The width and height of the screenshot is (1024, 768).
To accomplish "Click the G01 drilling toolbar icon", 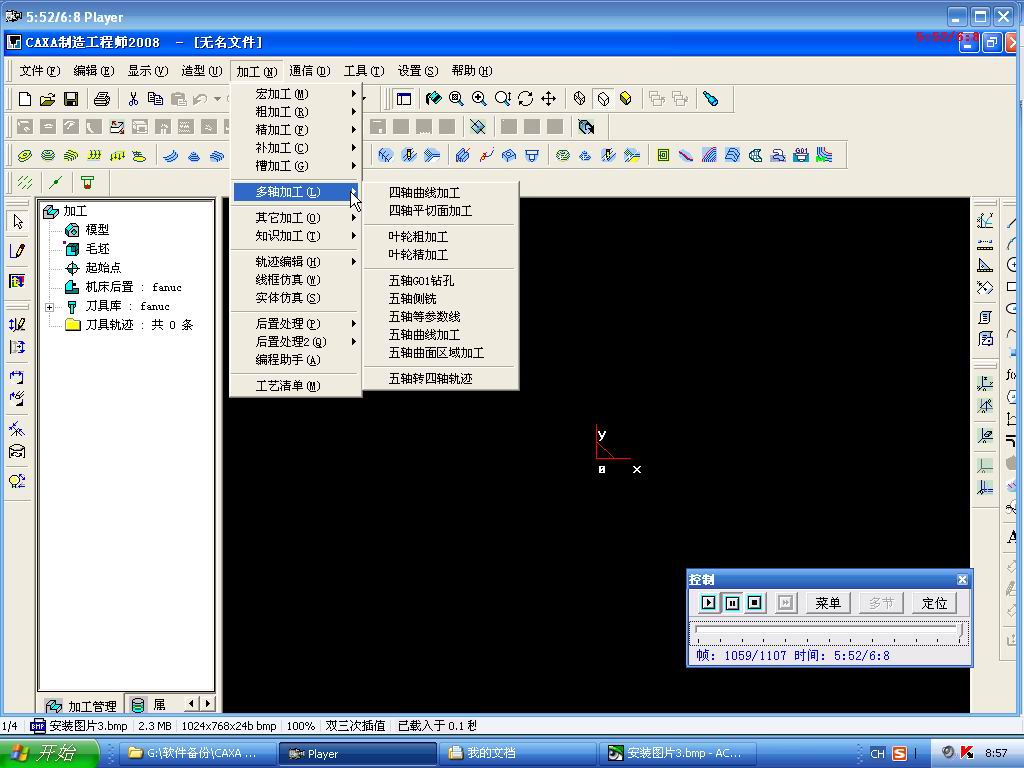I will click(x=801, y=155).
